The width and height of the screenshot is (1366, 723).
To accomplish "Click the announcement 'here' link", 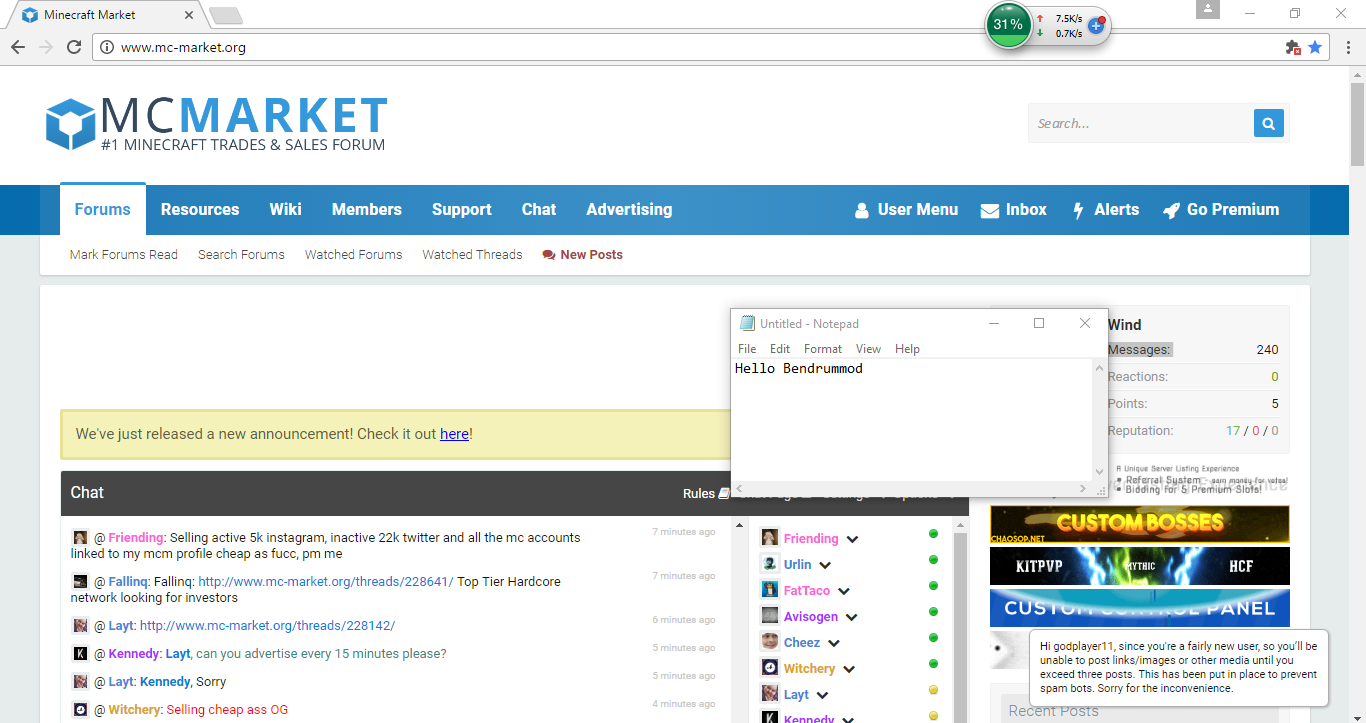I will coord(454,435).
